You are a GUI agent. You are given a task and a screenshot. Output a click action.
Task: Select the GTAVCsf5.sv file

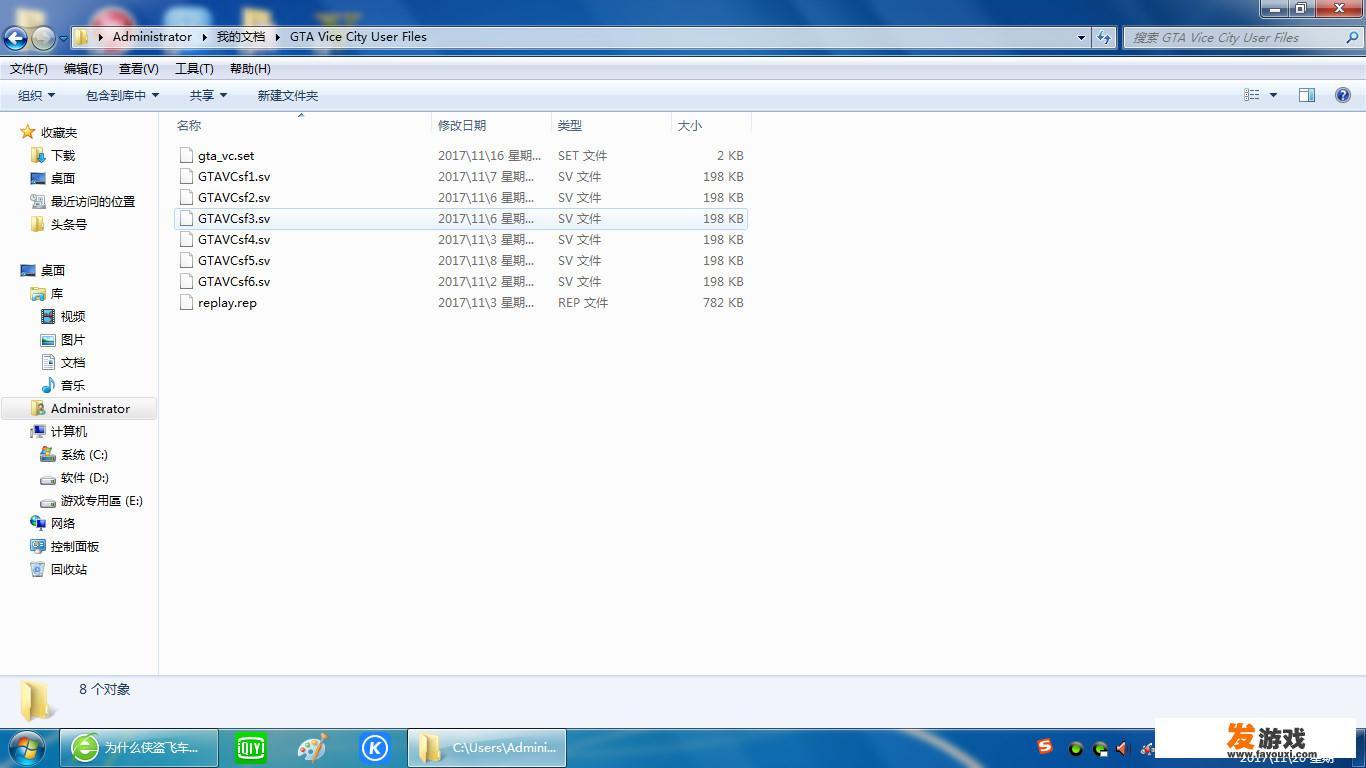461,260
